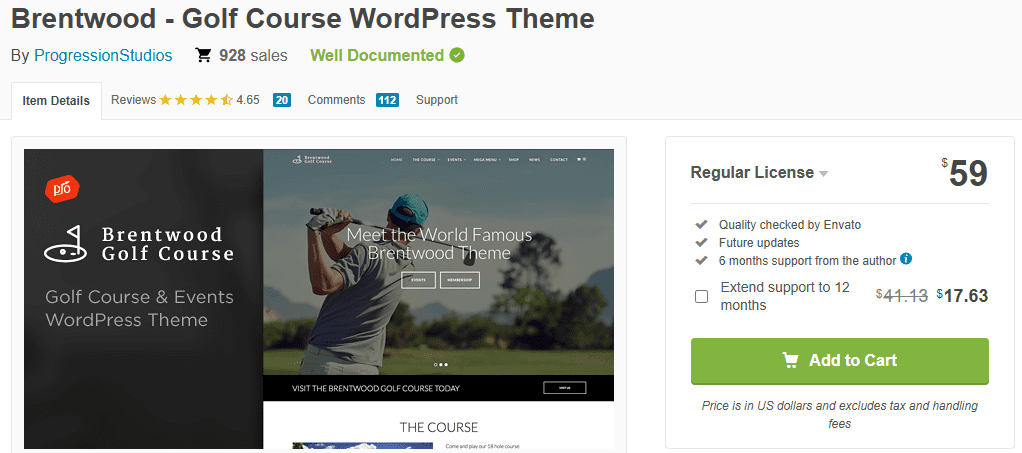Click the cart icon in the preview's navigation menu
1022x453 pixels.
[x=579, y=159]
